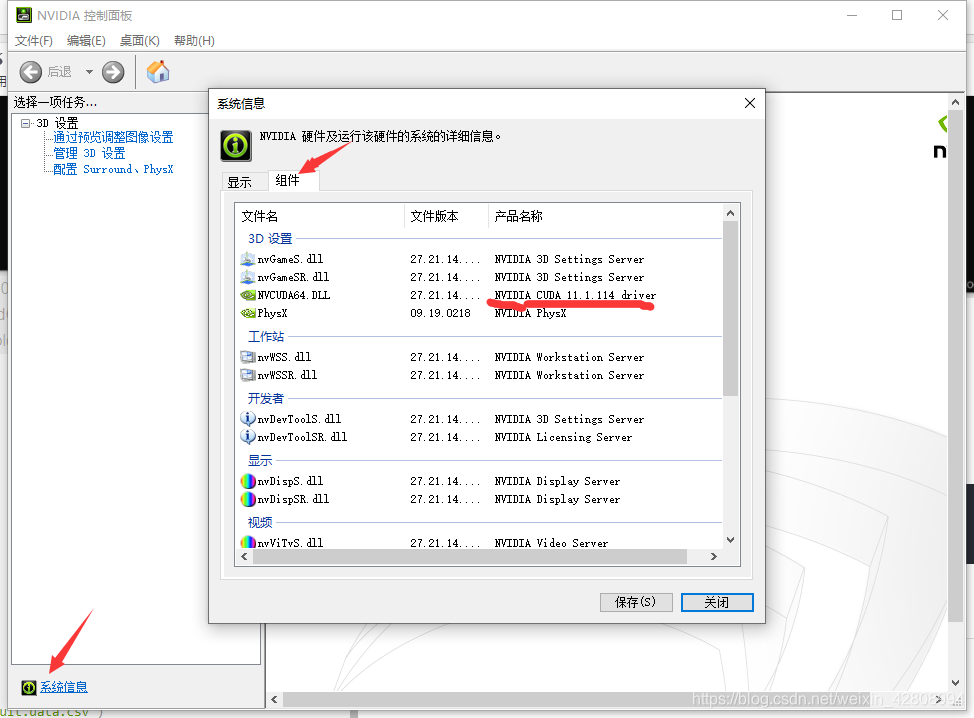Click main window scroll down arrow
974x718 pixels.
coord(955,683)
